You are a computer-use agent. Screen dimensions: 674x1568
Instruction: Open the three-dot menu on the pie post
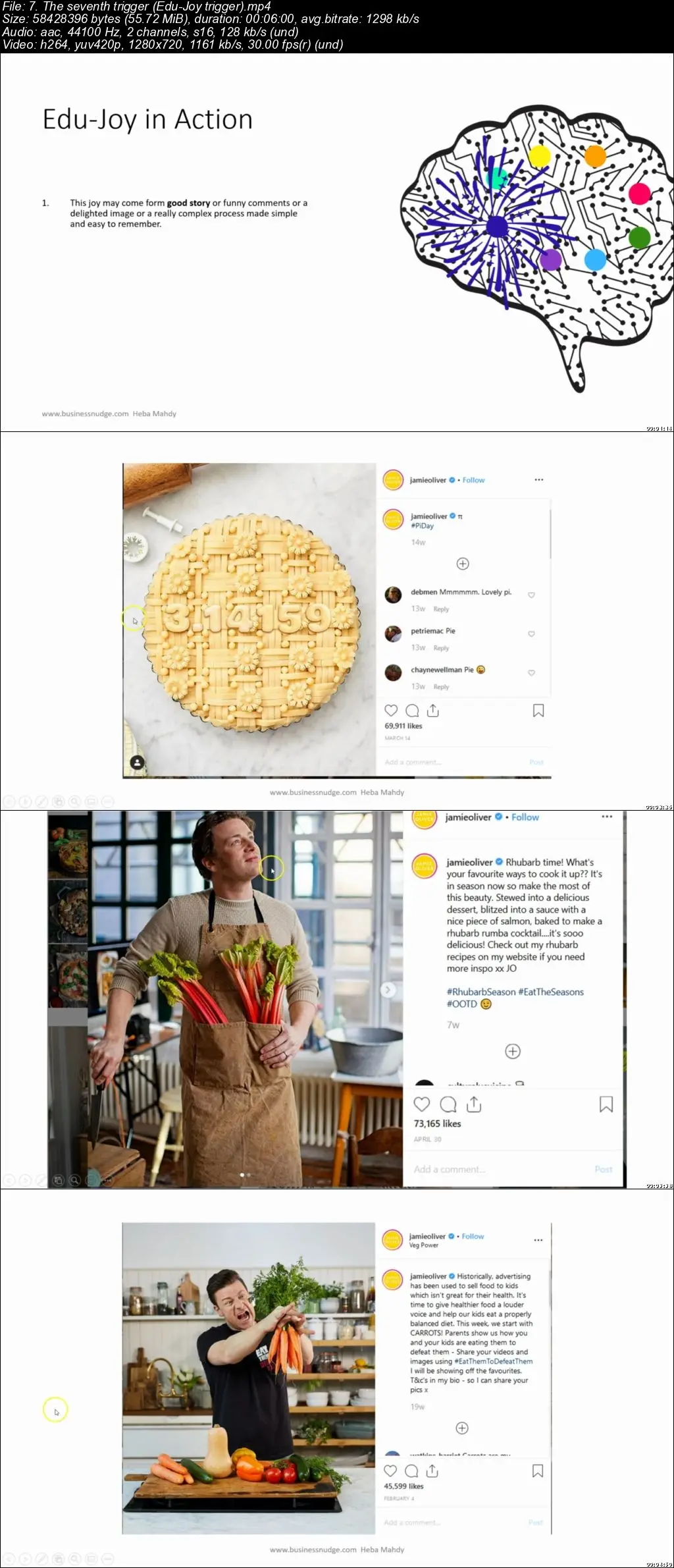point(539,480)
